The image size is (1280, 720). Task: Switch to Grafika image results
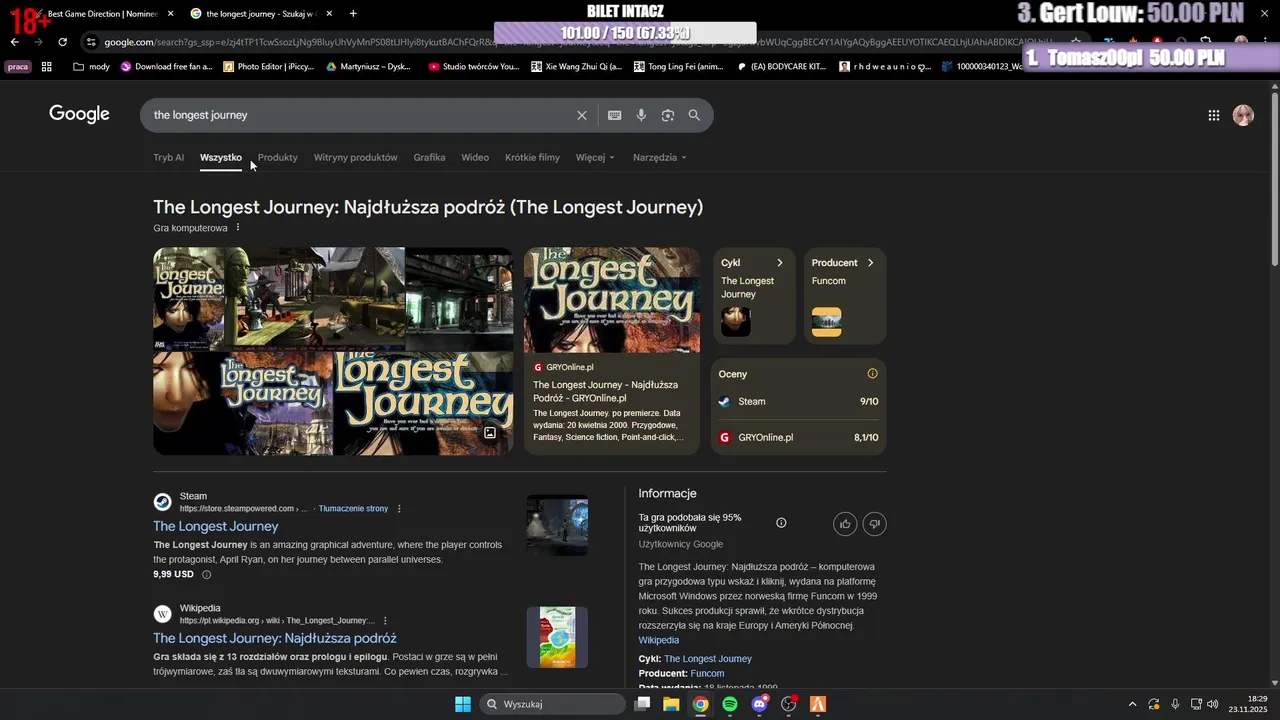tap(429, 157)
